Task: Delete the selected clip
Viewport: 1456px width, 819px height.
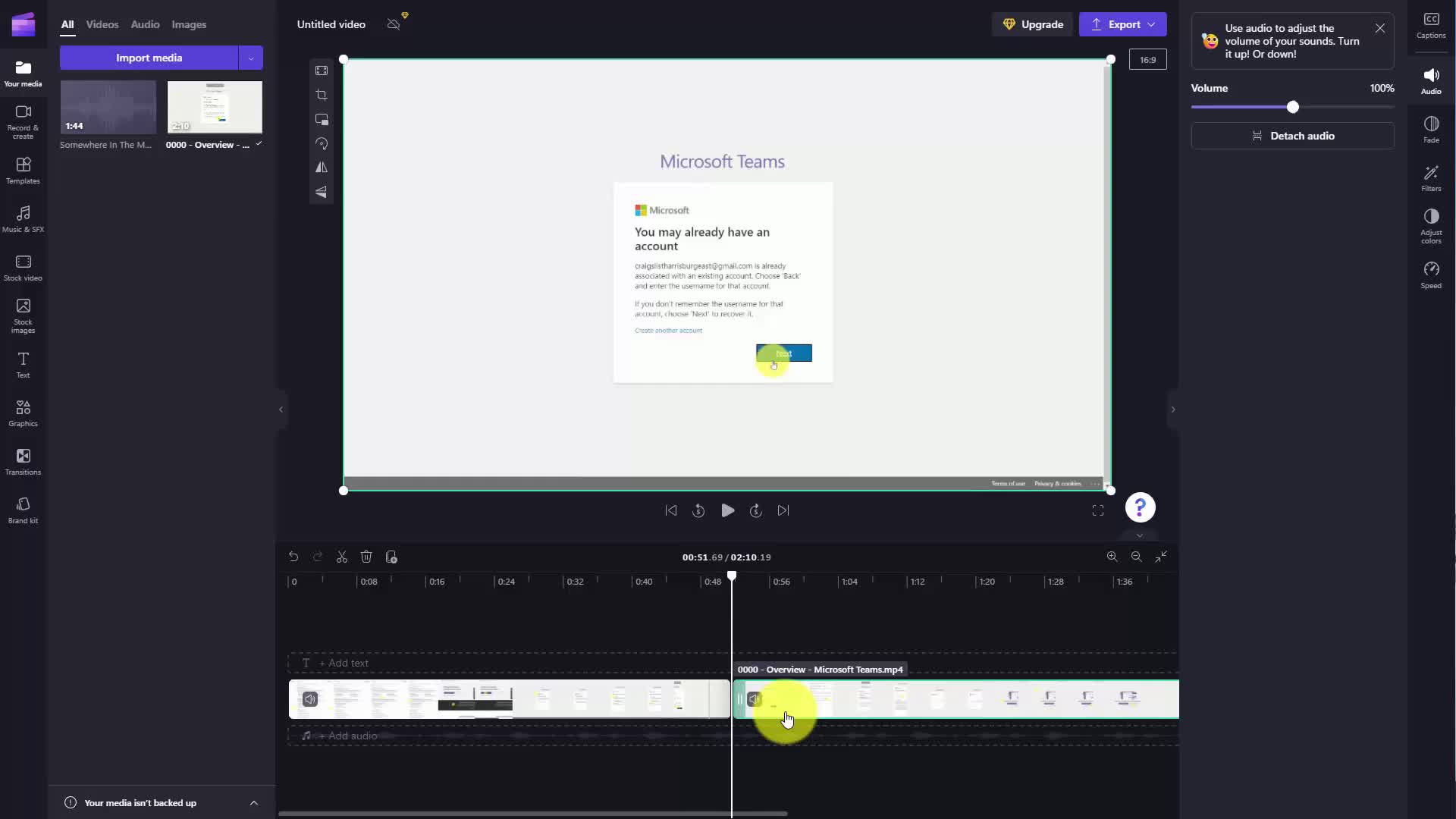Action: (366, 557)
